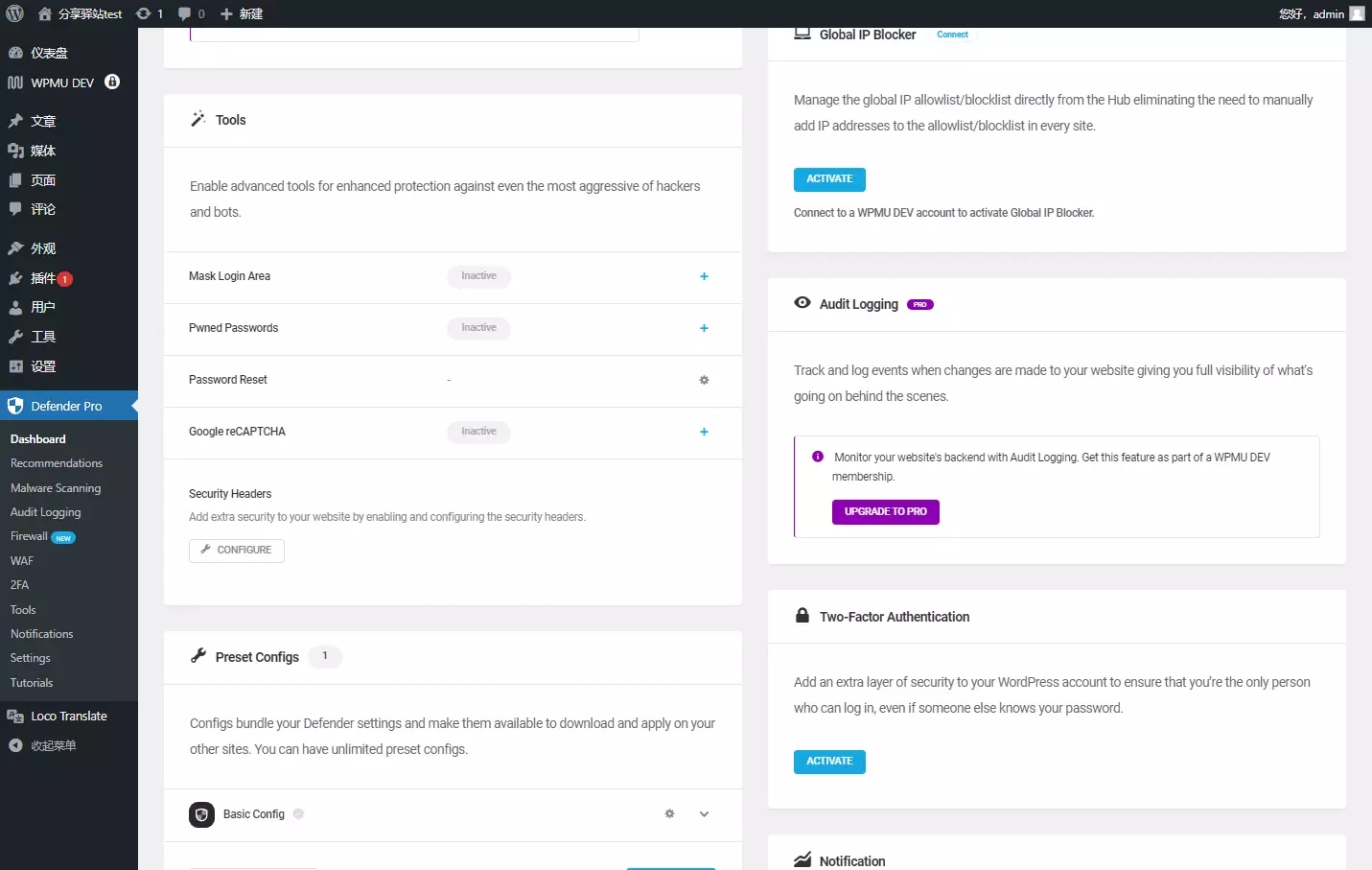Screen dimensions: 1372x870
Task: Click UPGRADE TO PRO button
Action: click(886, 512)
